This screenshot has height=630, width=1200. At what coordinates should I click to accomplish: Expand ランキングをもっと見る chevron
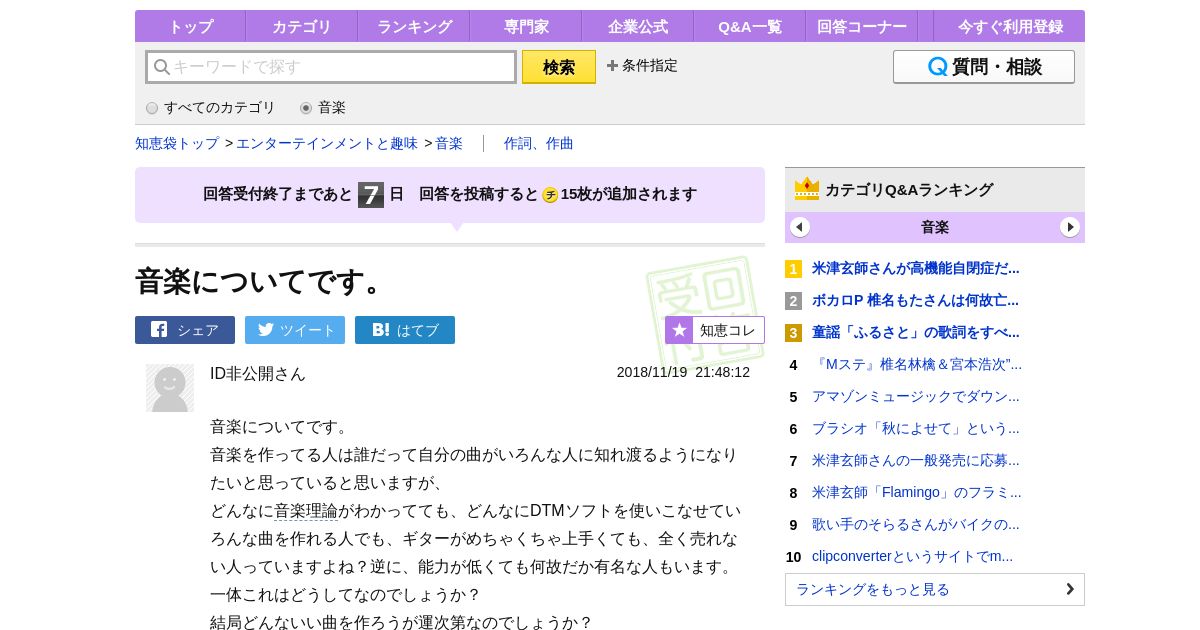click(1070, 589)
